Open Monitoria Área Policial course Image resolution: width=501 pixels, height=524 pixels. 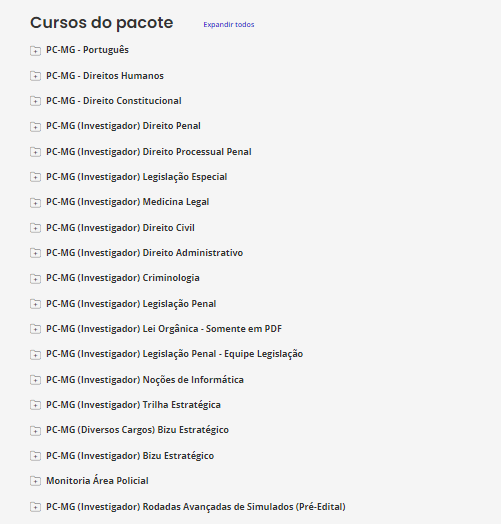tap(97, 481)
